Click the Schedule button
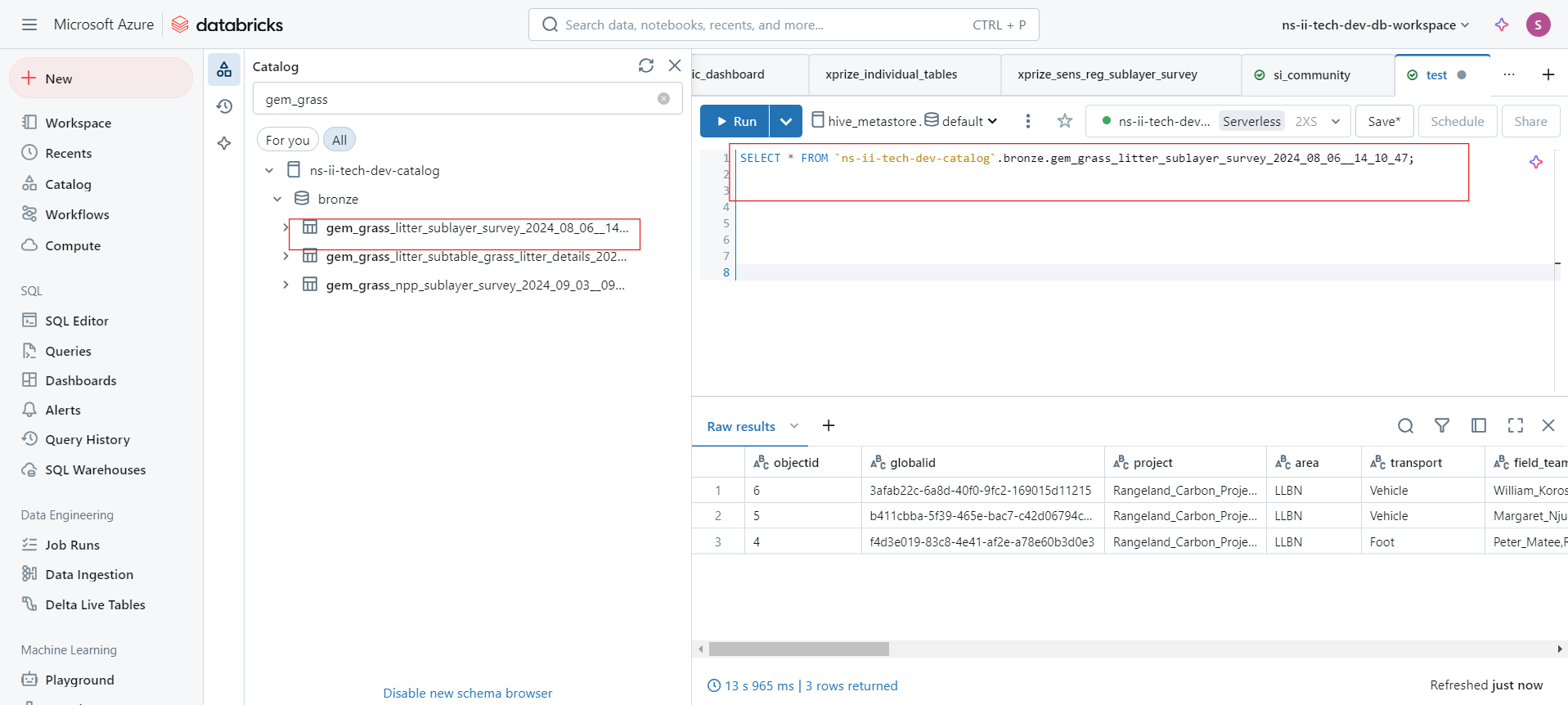1568x705 pixels. [x=1457, y=121]
